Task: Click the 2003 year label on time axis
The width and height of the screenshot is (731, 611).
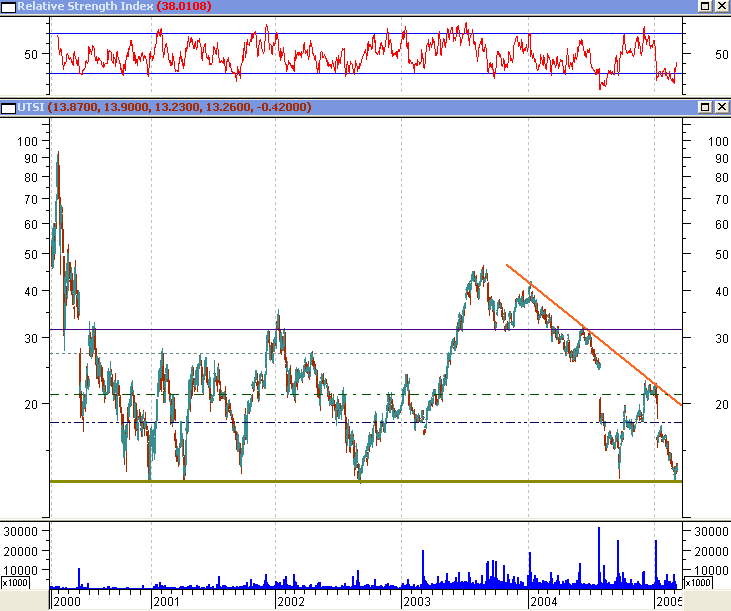Action: pyautogui.click(x=417, y=601)
